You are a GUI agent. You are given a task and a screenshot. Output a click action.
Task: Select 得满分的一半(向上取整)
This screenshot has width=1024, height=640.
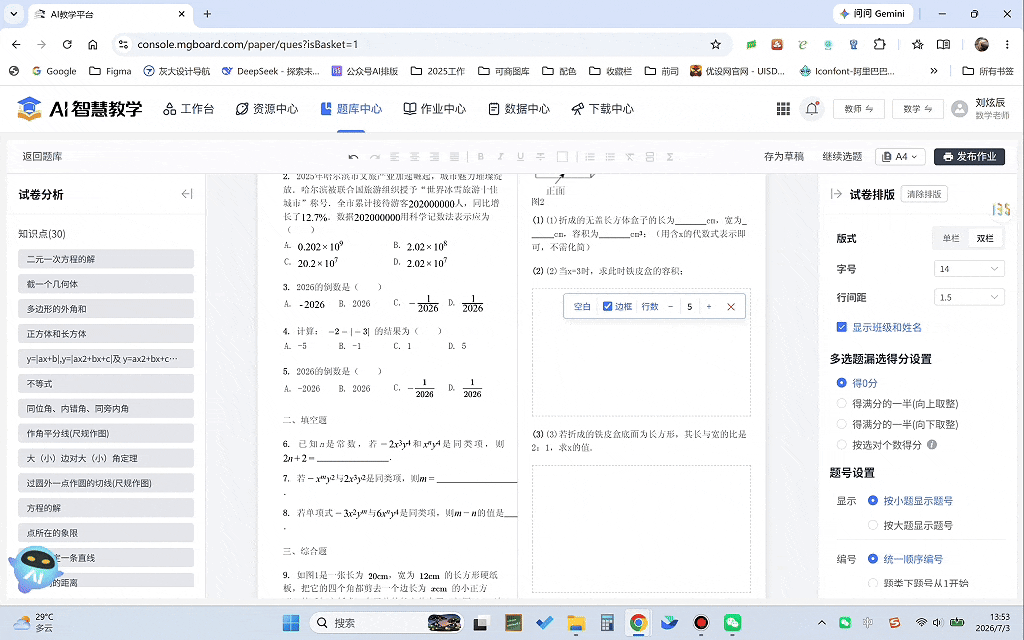(842, 404)
